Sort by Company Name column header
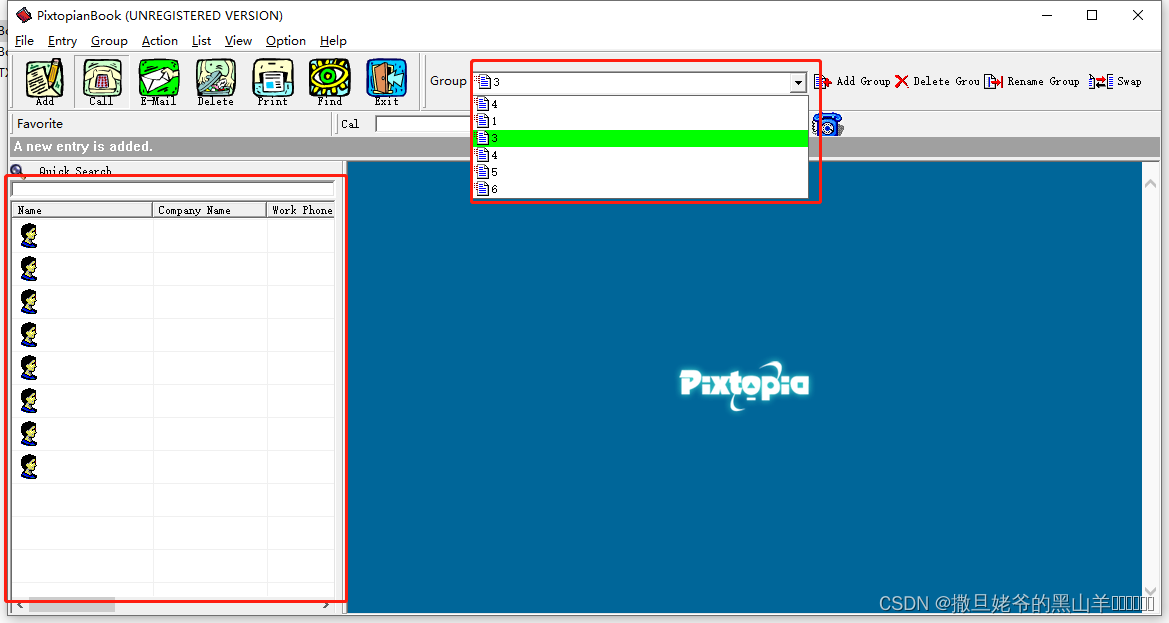Image resolution: width=1169 pixels, height=623 pixels. coord(209,210)
